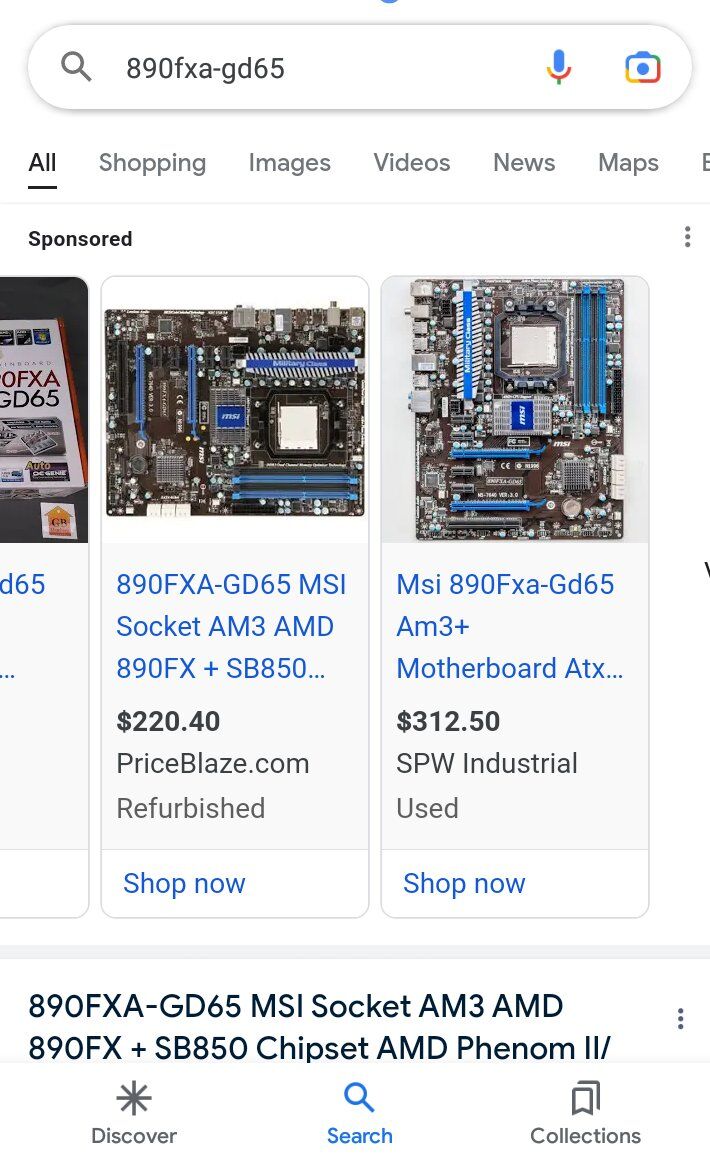This screenshot has width=710, height=1161.
Task: Open the News results tab
Action: [524, 162]
